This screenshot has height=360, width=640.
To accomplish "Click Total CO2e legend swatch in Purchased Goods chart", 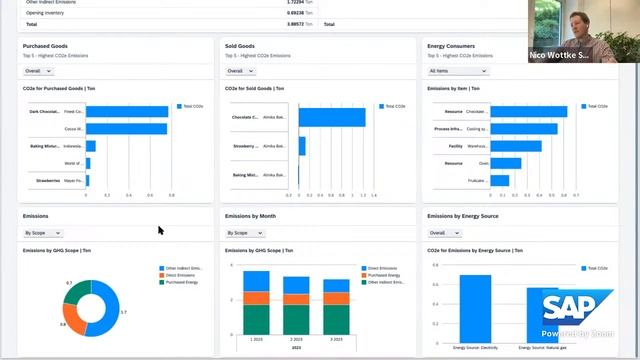I will click(x=179, y=106).
